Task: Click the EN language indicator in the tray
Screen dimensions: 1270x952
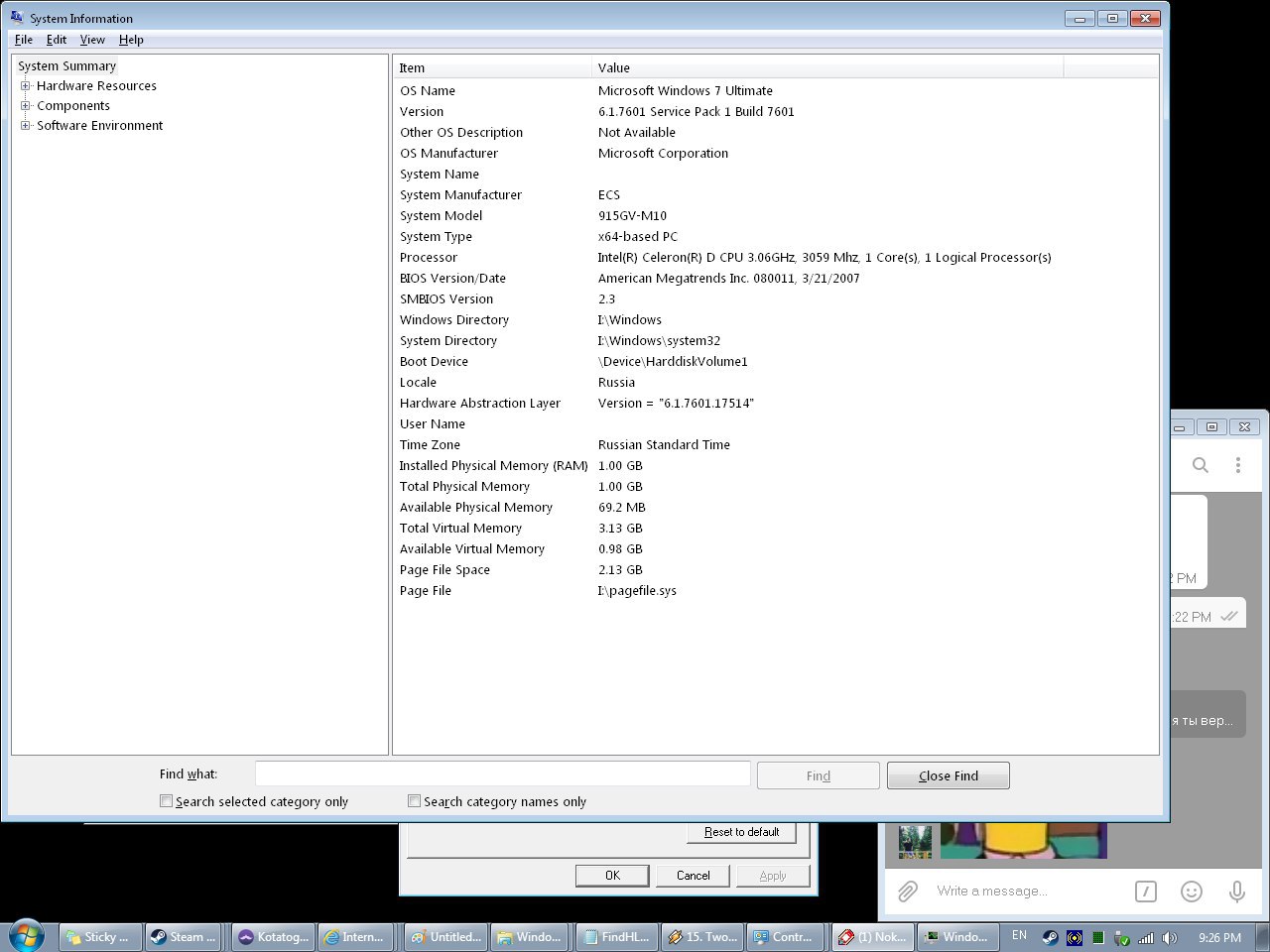Action: tap(1019, 936)
